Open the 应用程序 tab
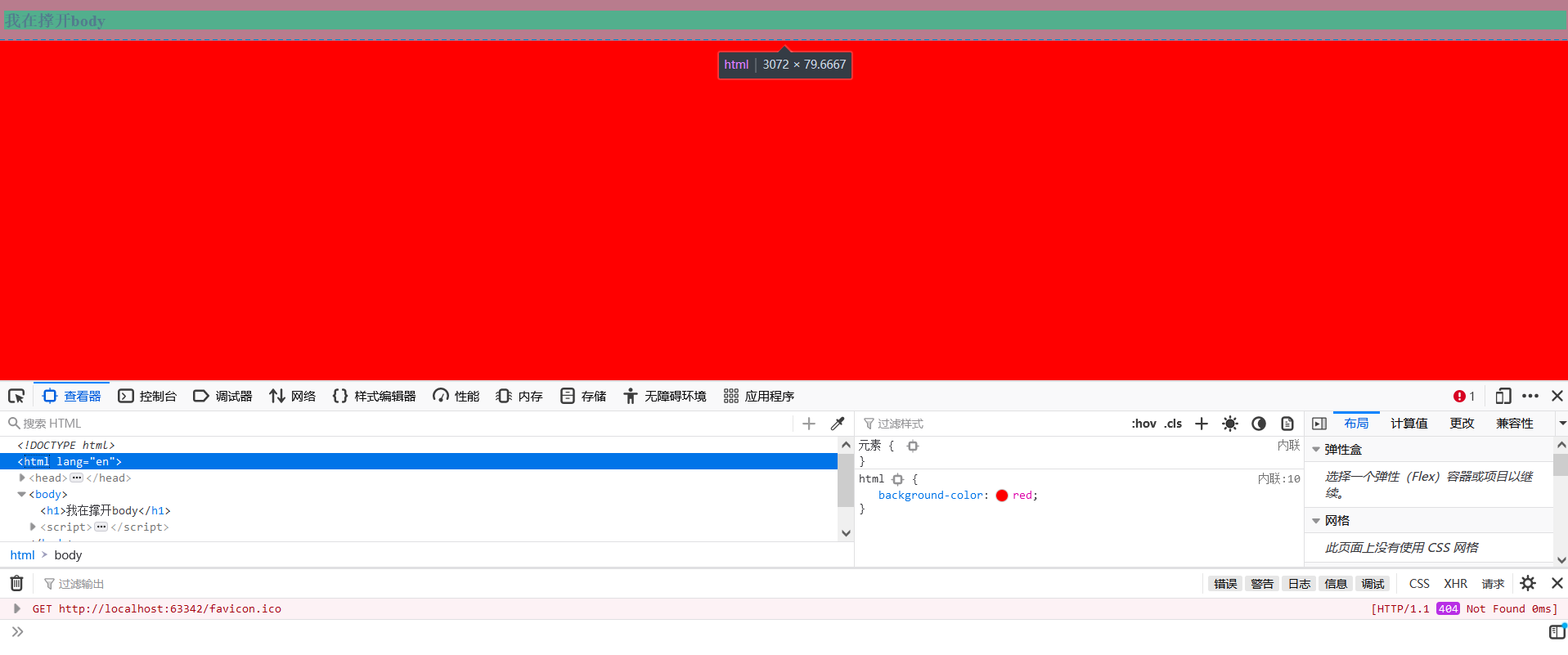 (x=759, y=397)
